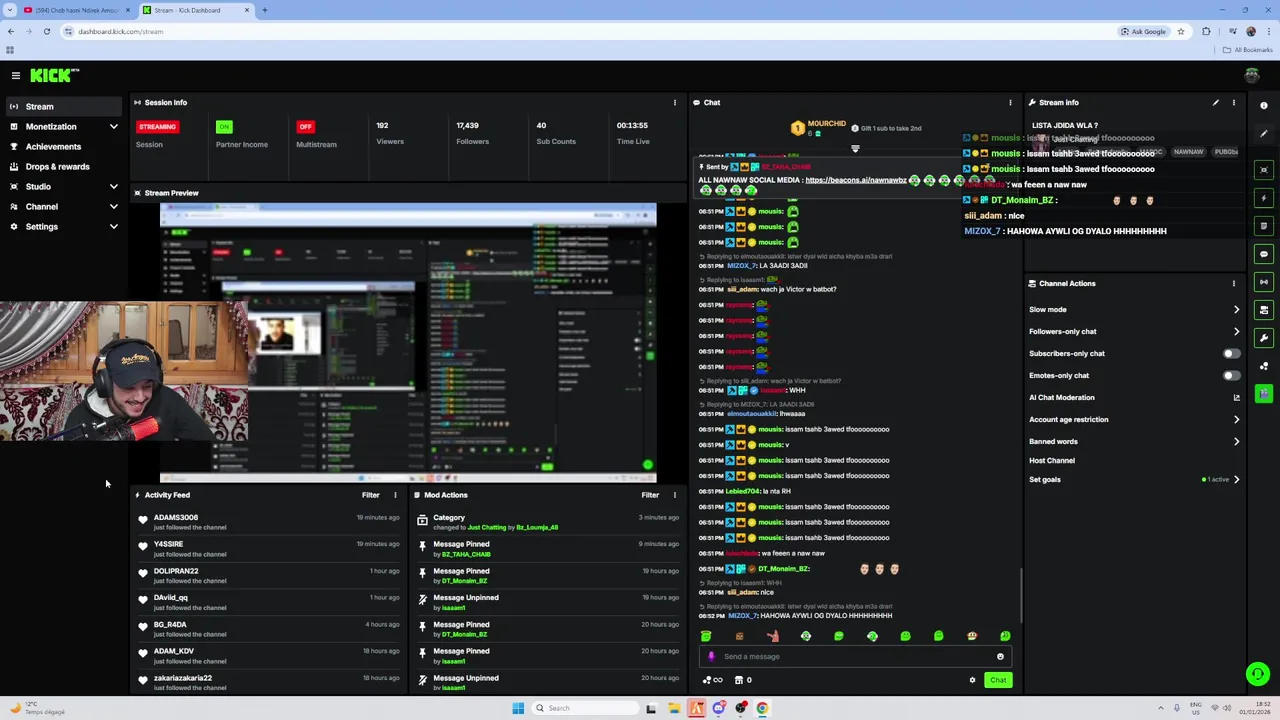Click the purple microphone icon in message box
The image size is (1280, 720).
[711, 657]
